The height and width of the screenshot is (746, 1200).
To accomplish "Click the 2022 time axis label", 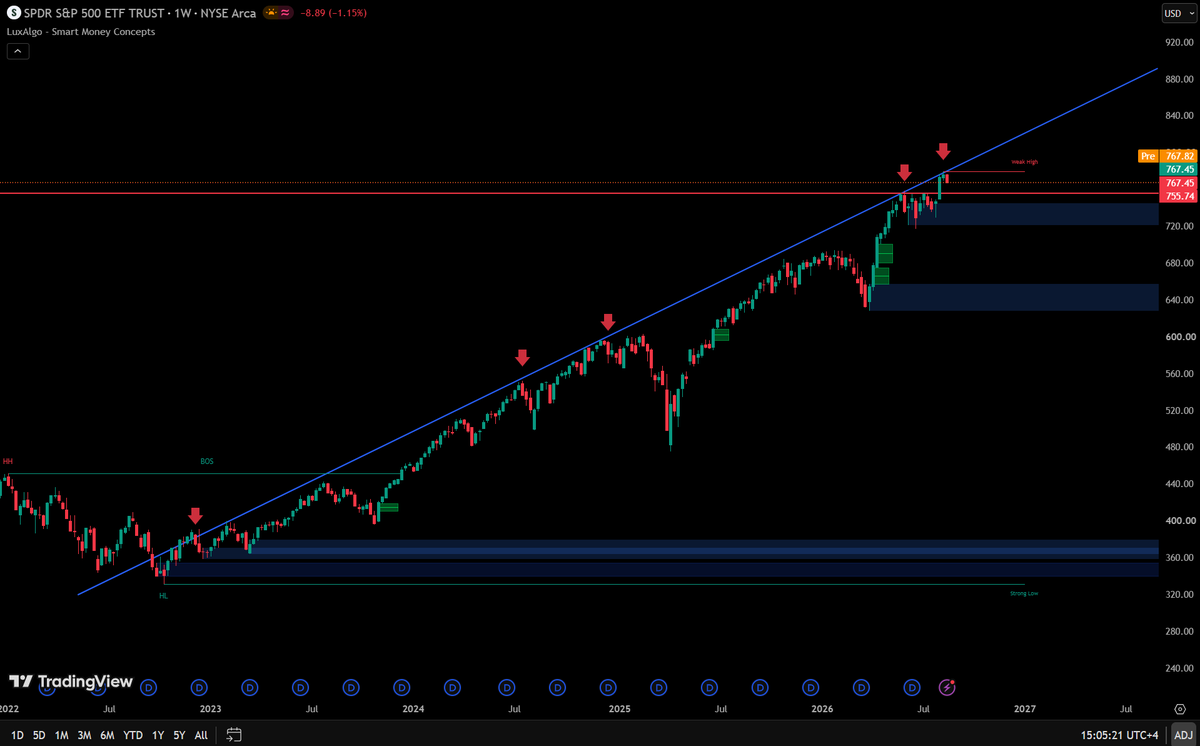I will pyautogui.click(x=9, y=709).
